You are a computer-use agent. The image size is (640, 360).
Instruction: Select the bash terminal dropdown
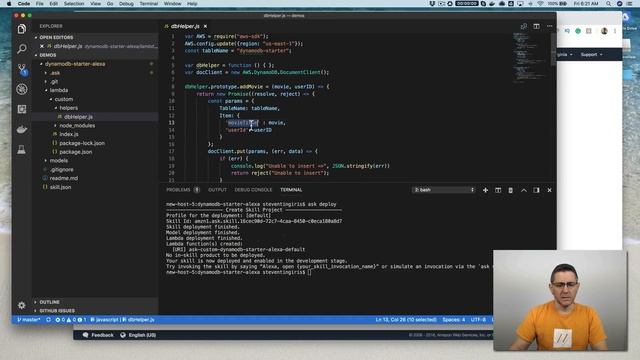[x=444, y=190]
